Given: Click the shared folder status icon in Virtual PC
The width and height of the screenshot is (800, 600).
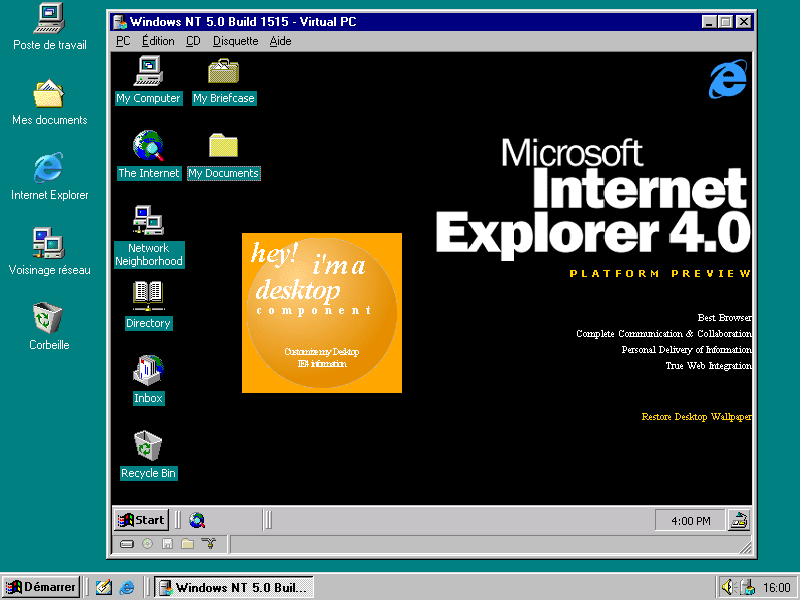Looking at the screenshot, I should [x=188, y=544].
